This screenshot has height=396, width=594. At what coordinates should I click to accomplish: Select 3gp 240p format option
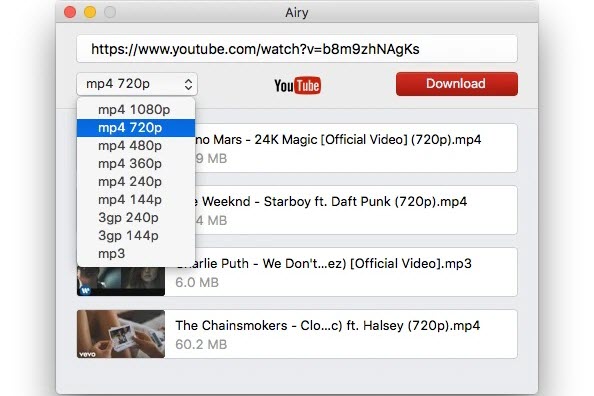point(136,218)
